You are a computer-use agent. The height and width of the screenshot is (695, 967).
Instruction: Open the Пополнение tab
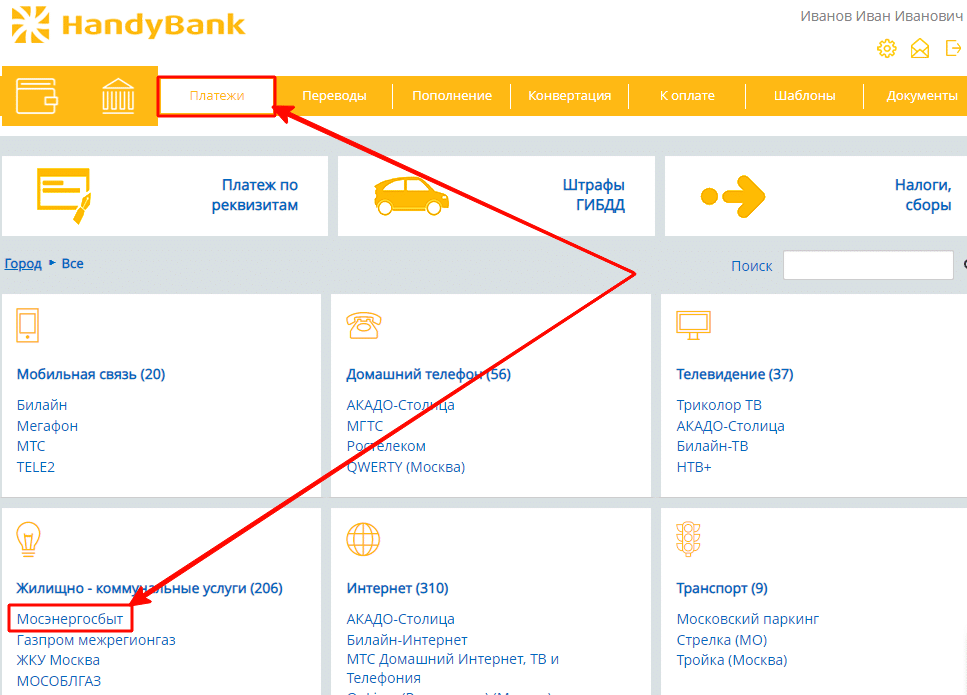point(452,96)
